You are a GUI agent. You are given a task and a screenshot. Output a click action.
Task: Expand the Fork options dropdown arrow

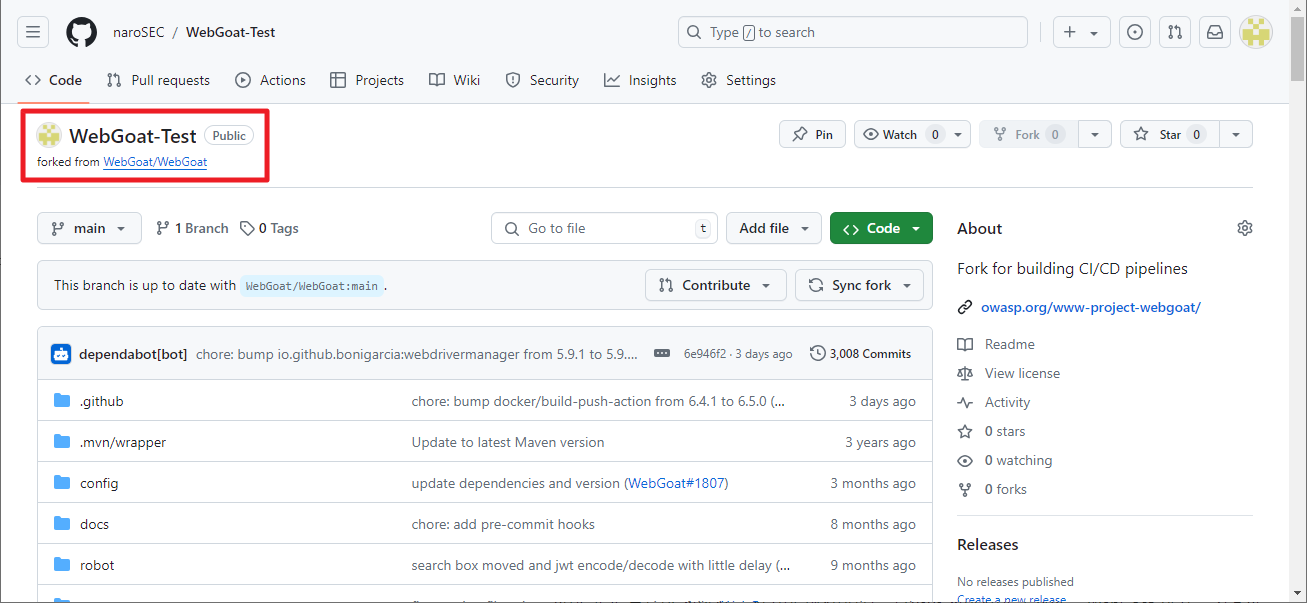[1095, 134]
